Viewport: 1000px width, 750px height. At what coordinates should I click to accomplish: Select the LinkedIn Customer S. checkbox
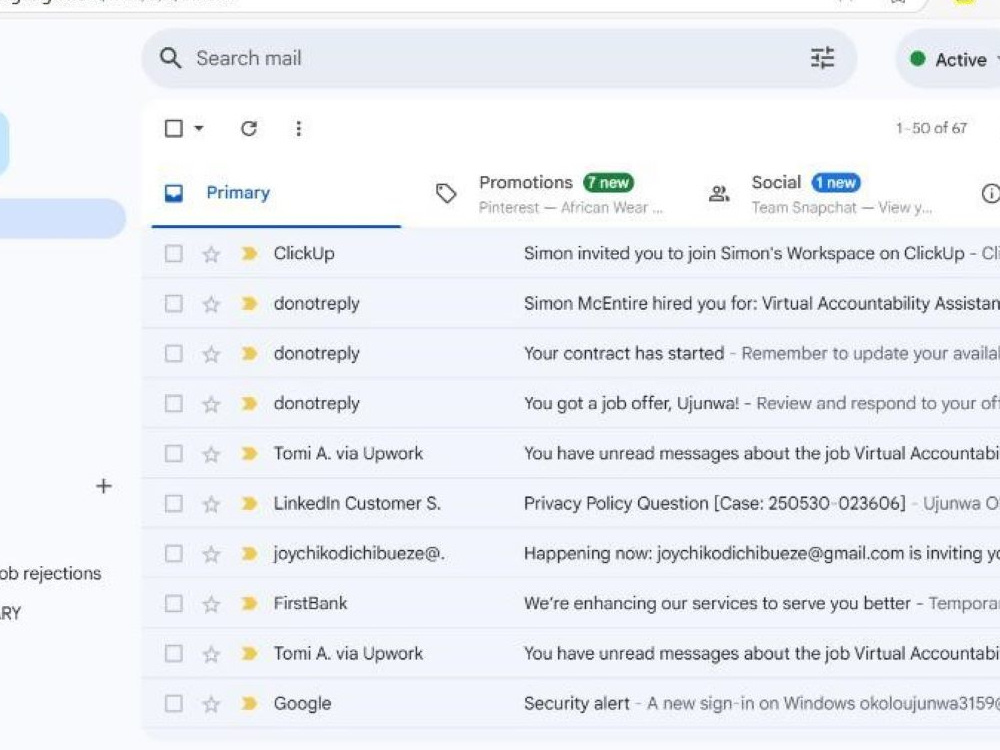click(x=173, y=504)
